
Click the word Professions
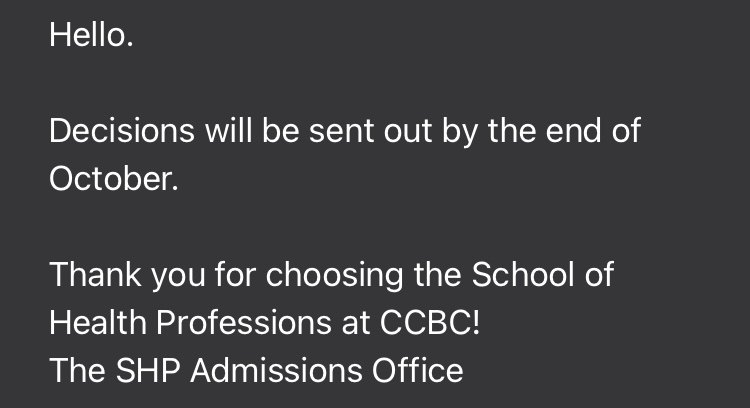tap(244, 322)
